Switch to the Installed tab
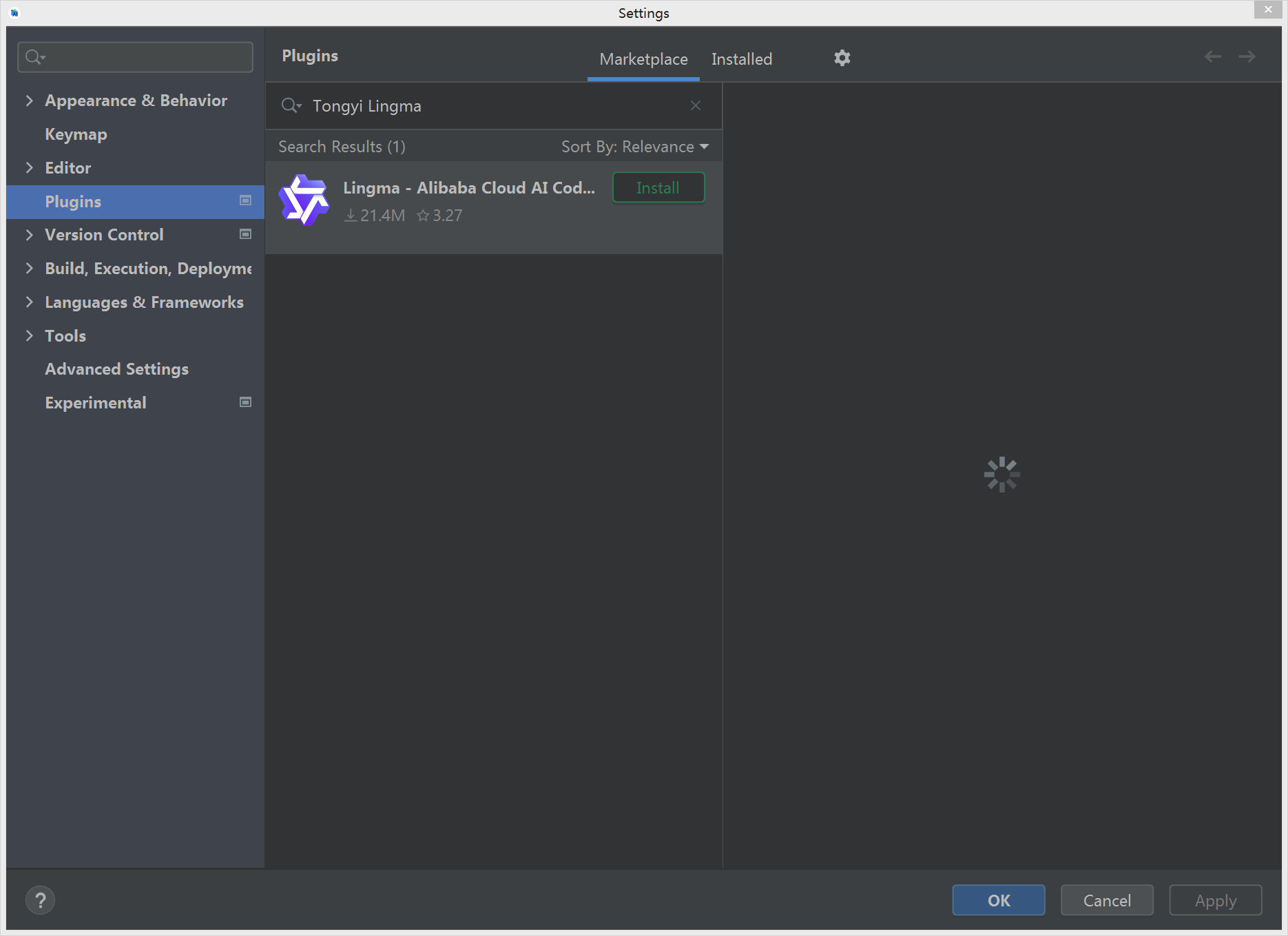This screenshot has width=1288, height=936. [742, 59]
